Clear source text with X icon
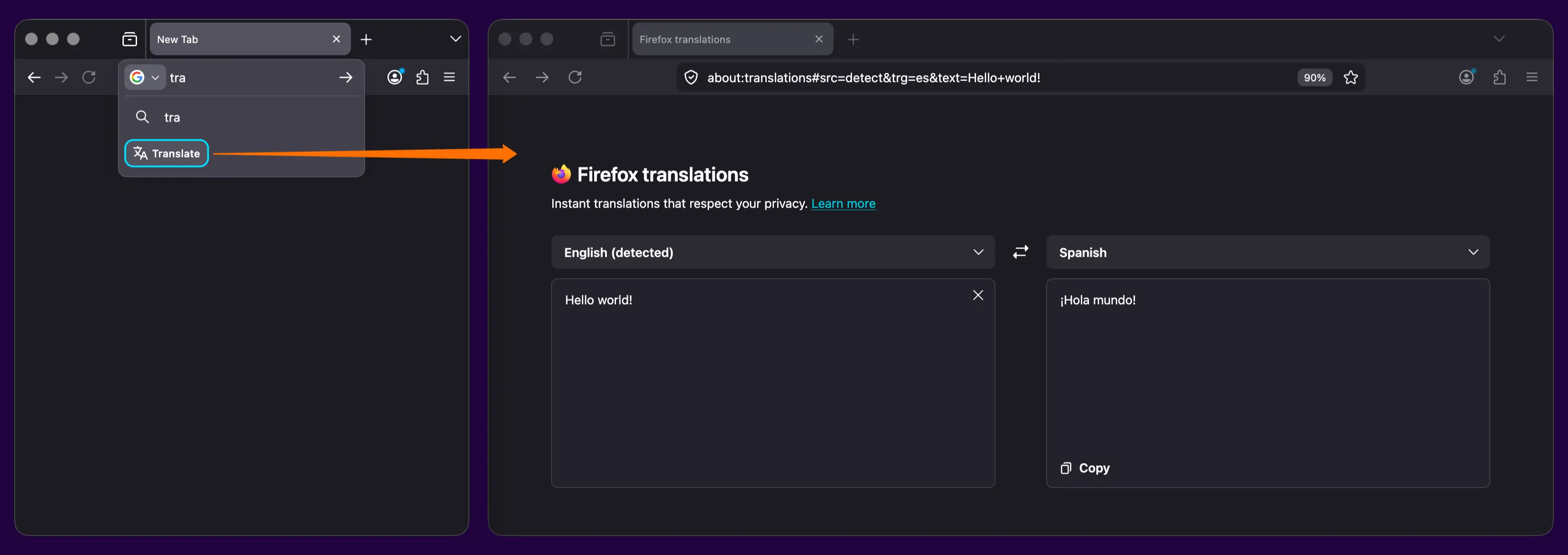 pyautogui.click(x=977, y=295)
